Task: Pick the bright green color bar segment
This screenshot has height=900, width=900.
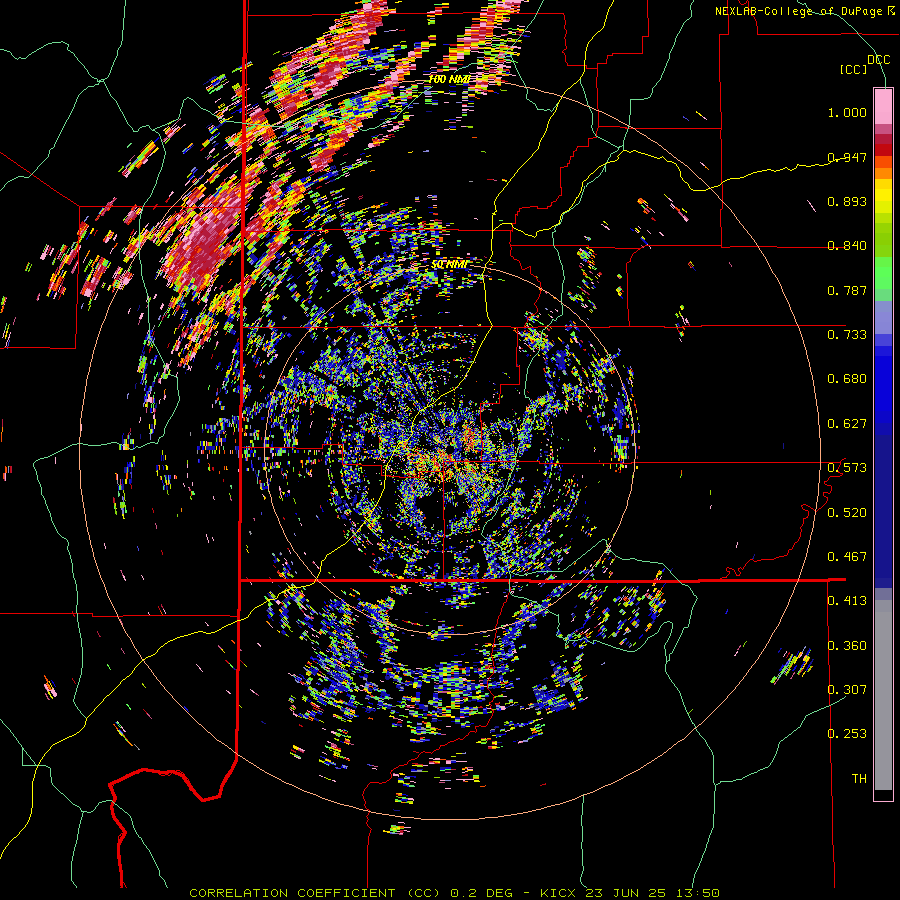Action: 883,273
